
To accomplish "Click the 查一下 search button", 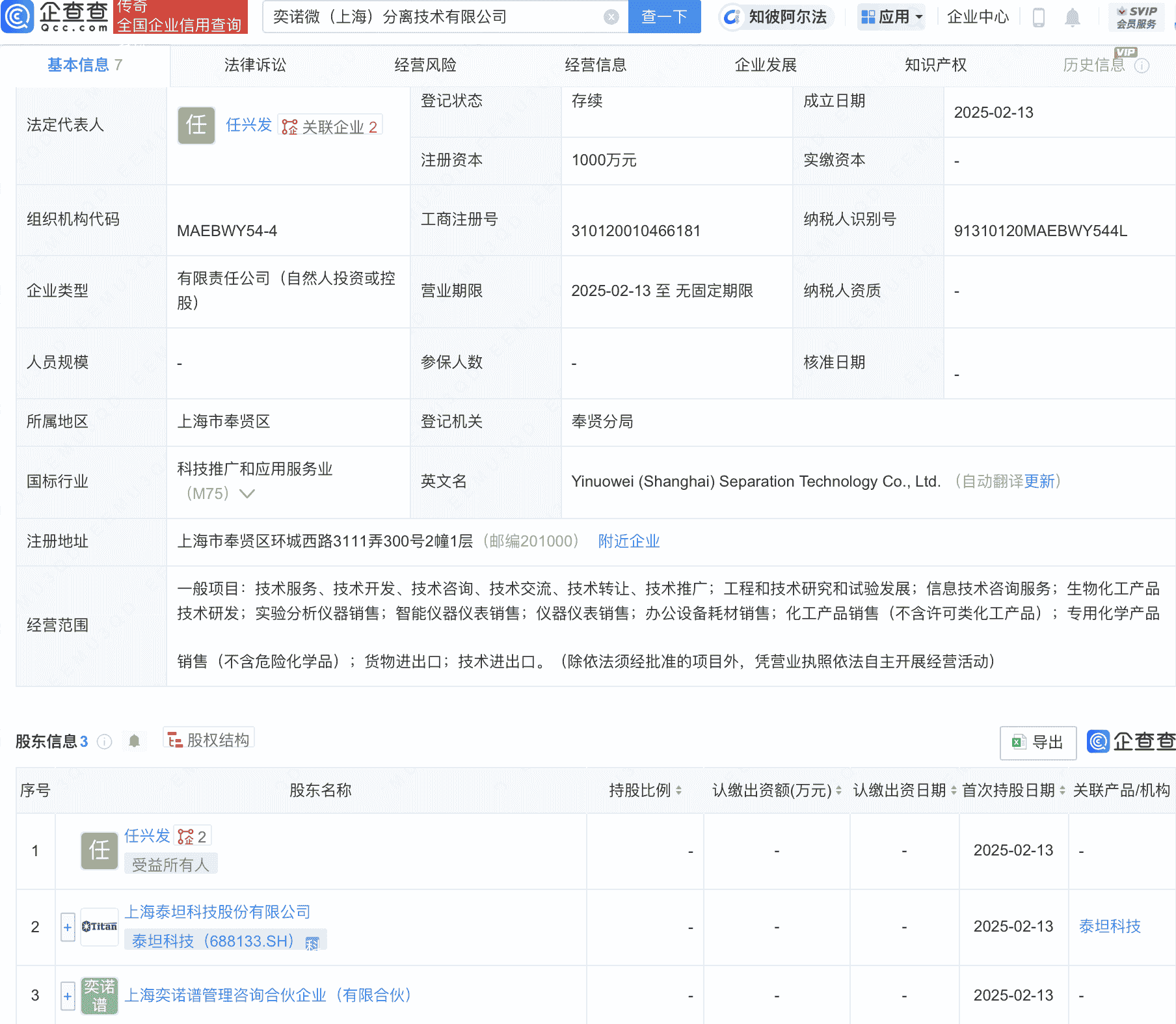I will pos(664,18).
